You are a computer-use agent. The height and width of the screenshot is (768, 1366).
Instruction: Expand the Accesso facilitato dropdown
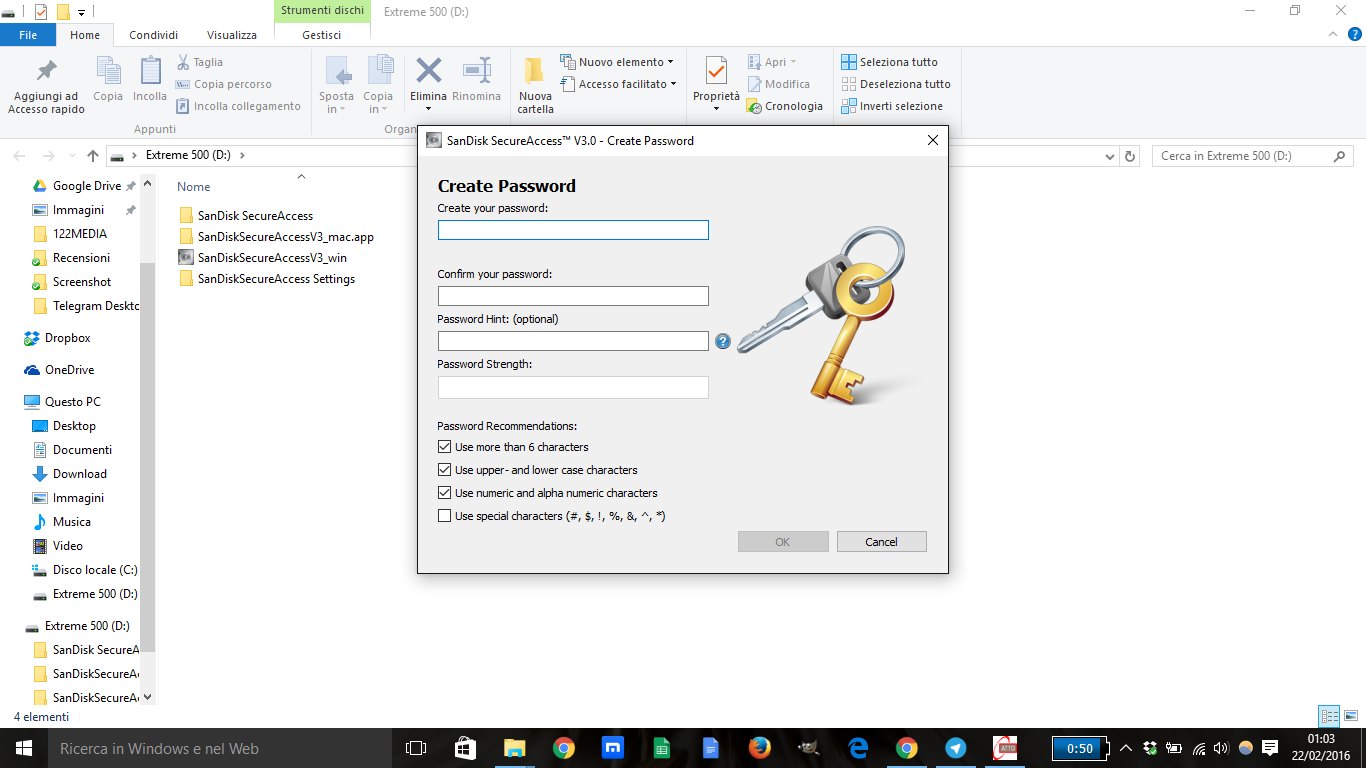674,84
